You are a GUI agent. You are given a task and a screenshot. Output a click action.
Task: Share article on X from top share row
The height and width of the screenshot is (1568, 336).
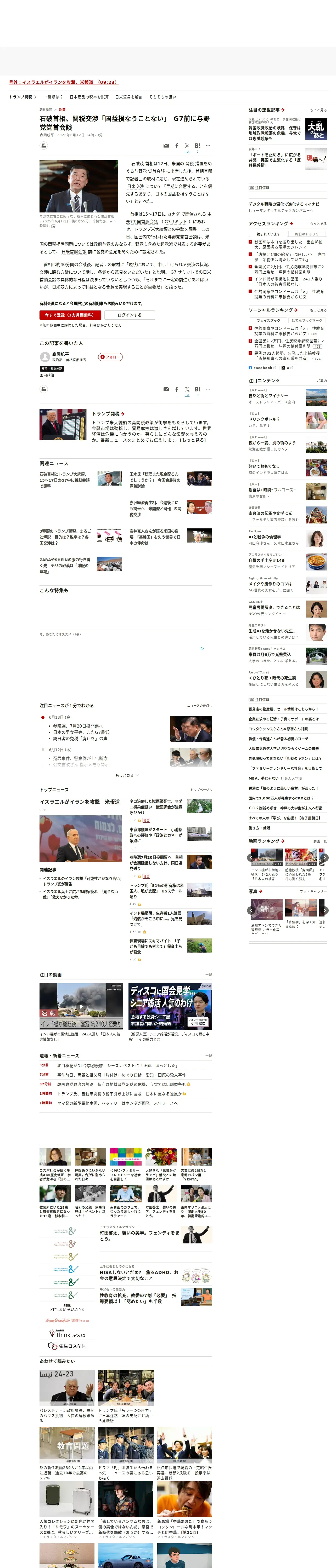tap(187, 146)
